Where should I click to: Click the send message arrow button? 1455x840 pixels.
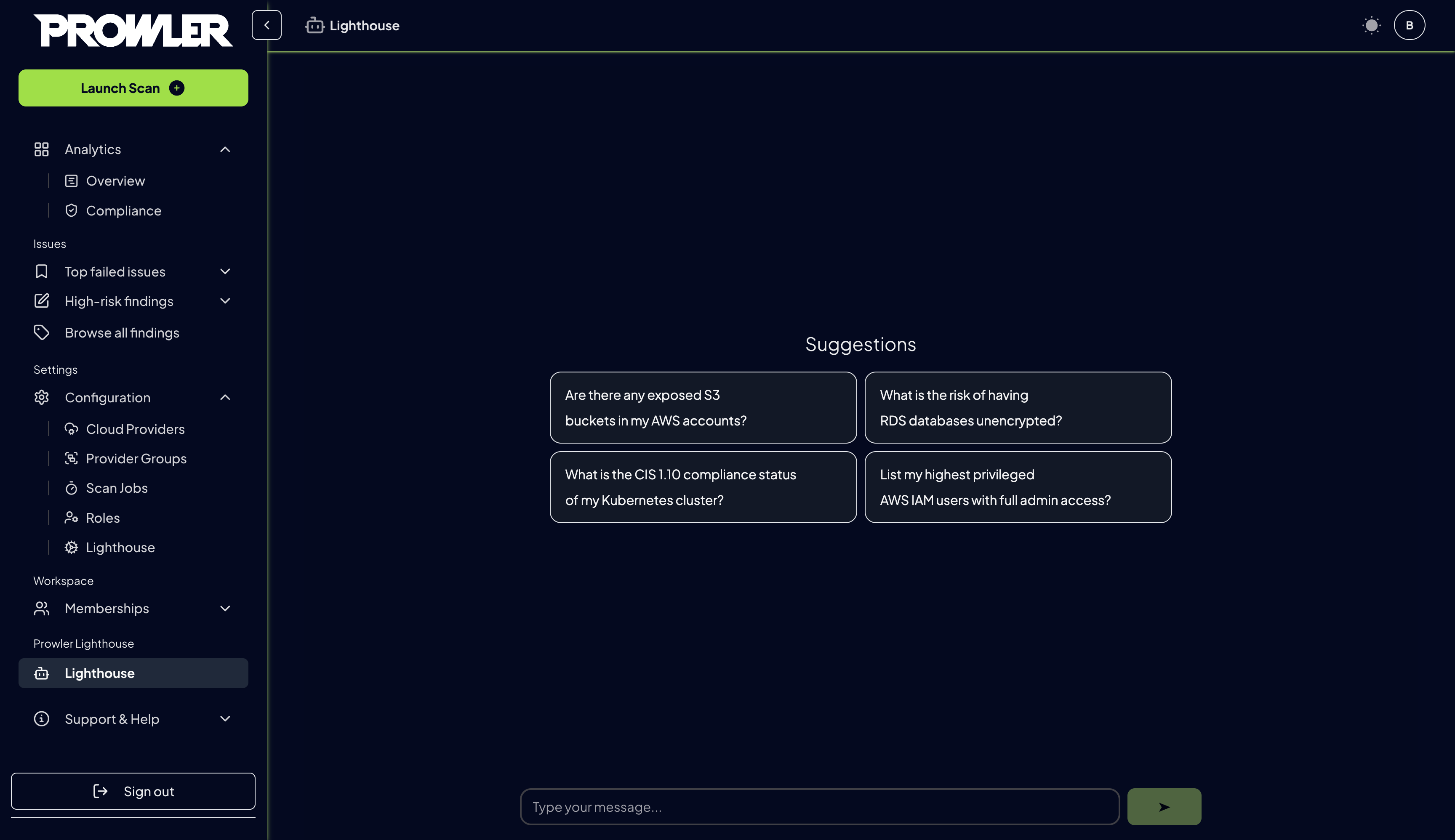click(x=1164, y=806)
